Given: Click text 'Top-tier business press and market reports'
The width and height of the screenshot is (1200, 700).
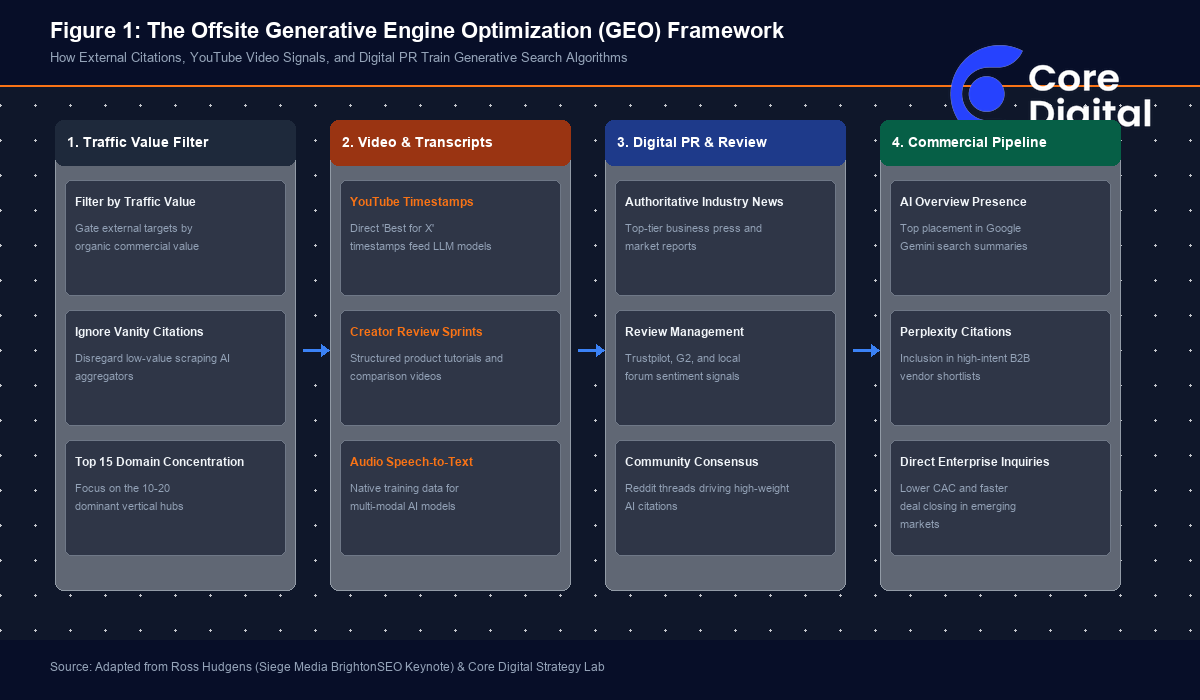Looking at the screenshot, I should tap(693, 237).
